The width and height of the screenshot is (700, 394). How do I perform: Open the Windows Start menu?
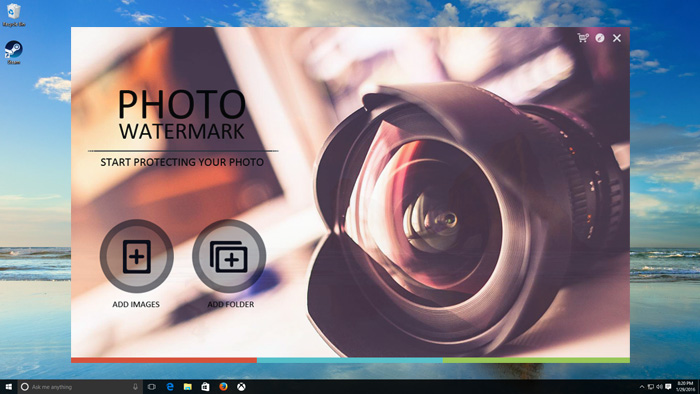[8, 387]
